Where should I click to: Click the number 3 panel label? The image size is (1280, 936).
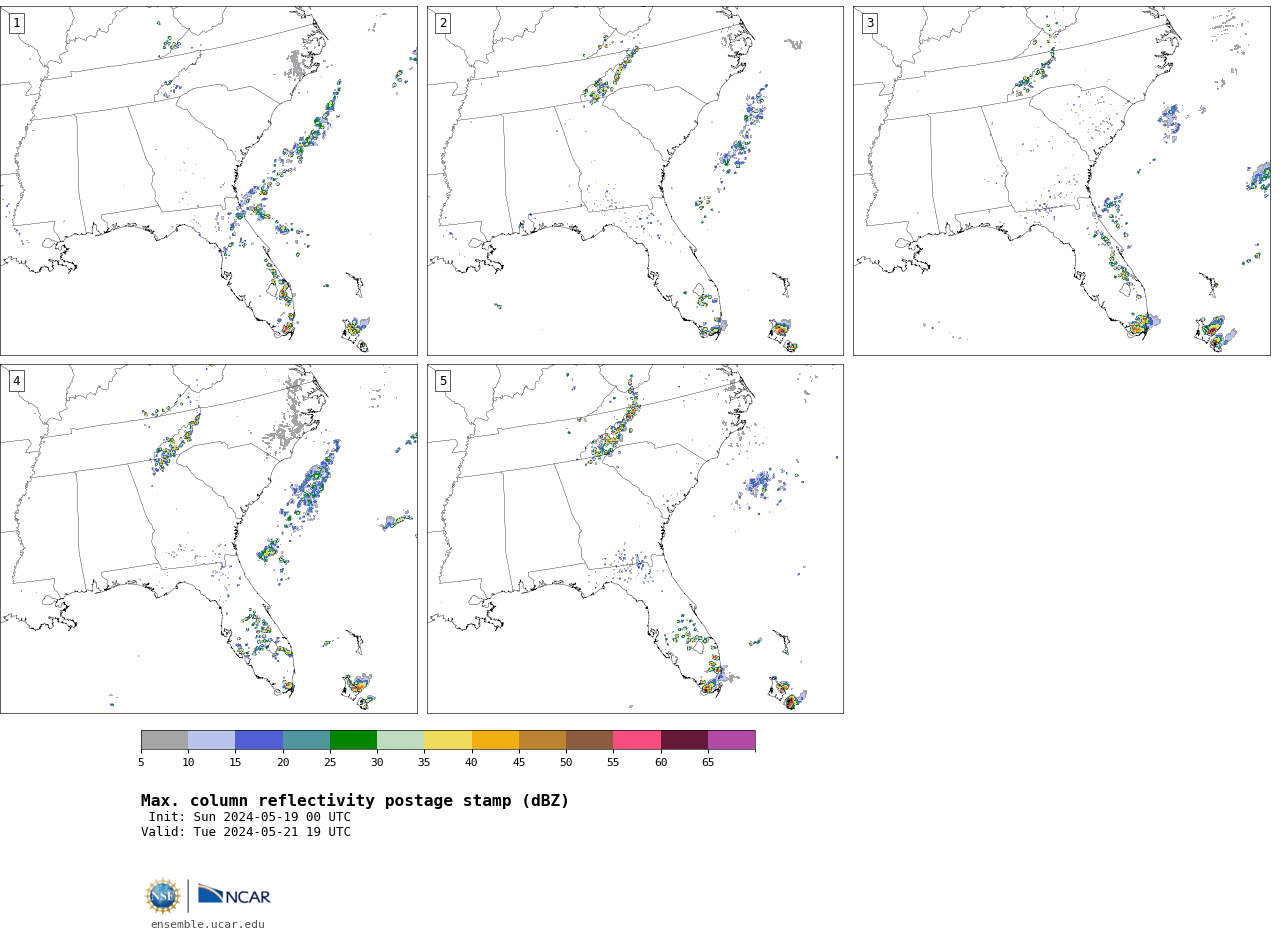870,23
